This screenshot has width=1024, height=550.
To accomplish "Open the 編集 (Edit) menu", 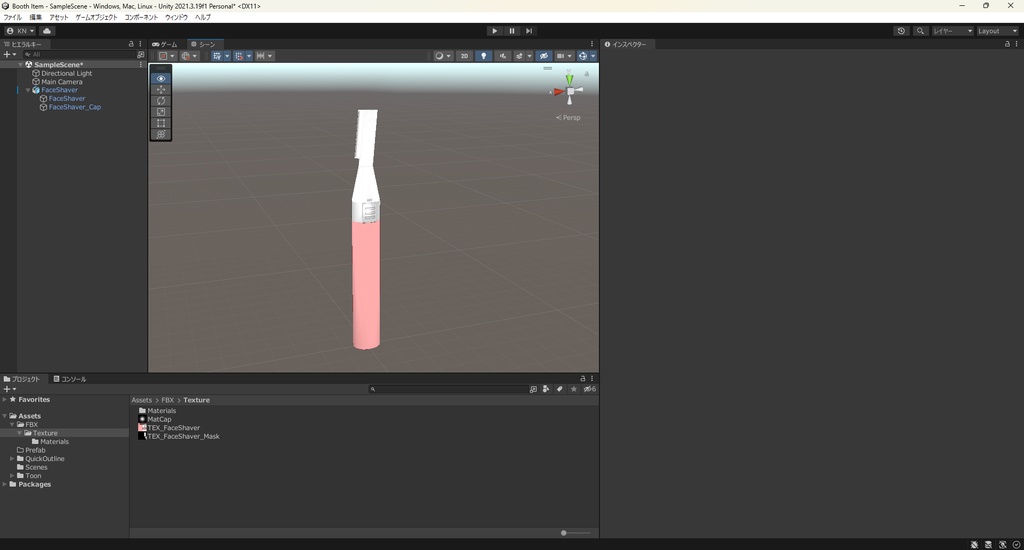I will [x=35, y=17].
